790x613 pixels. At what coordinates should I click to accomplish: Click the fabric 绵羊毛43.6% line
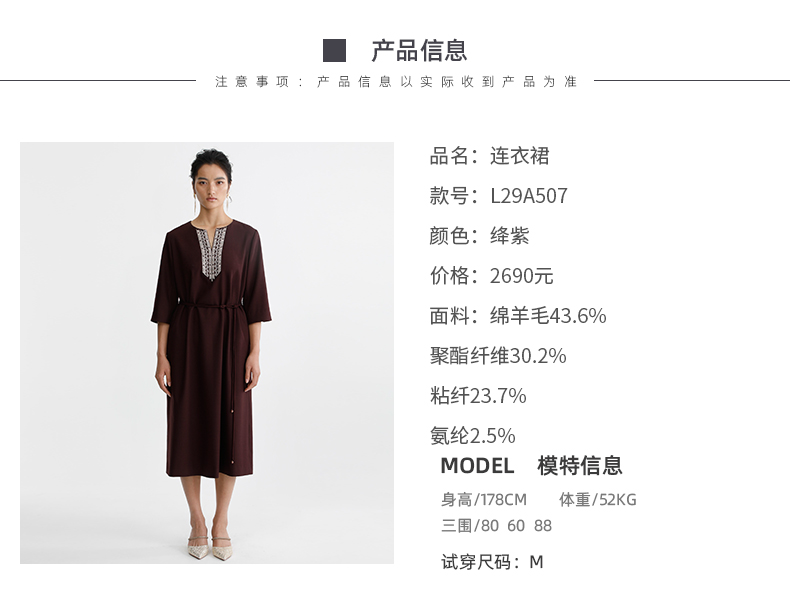pyautogui.click(x=518, y=316)
